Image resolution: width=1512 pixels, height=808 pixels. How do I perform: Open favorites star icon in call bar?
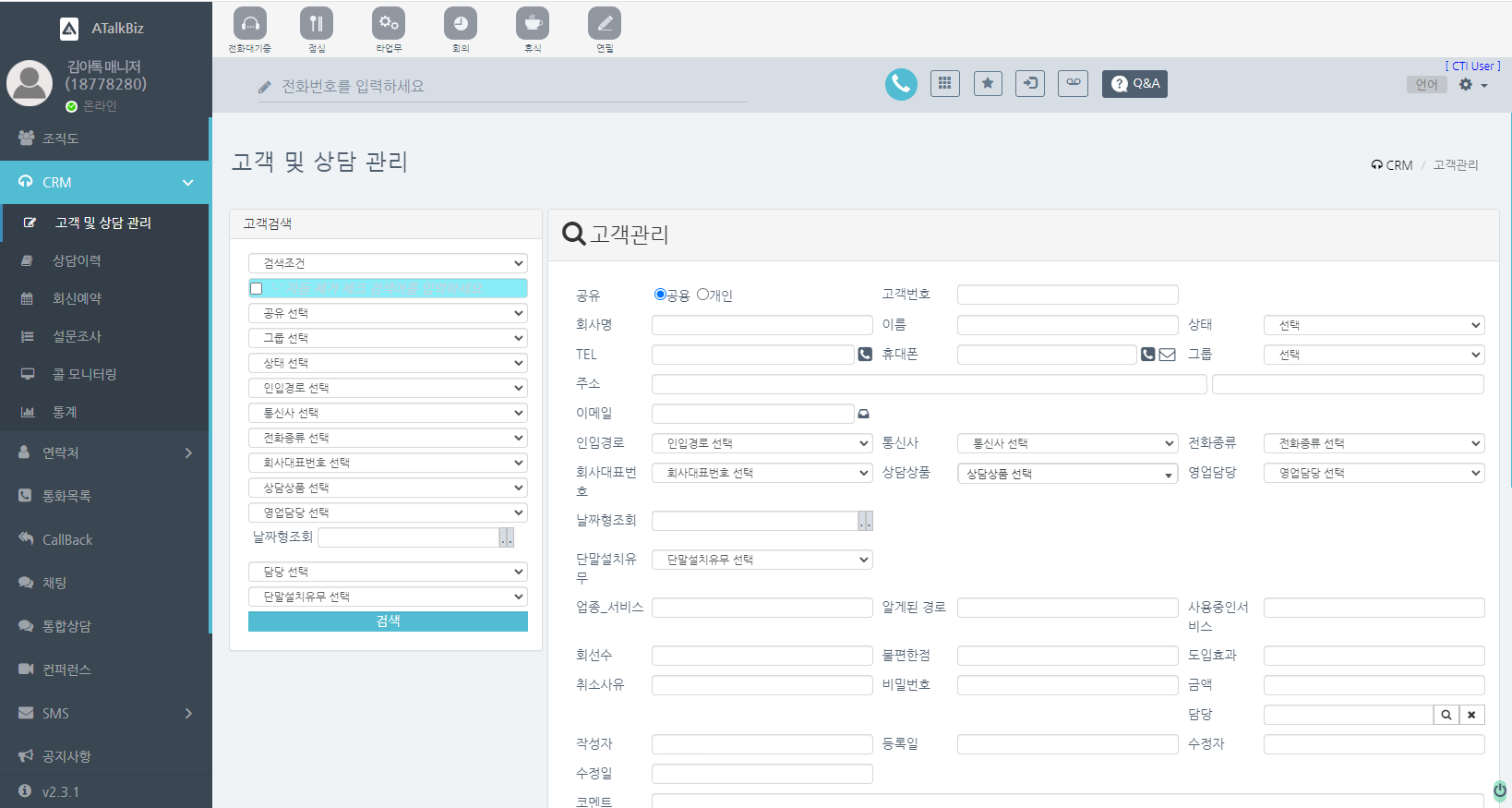tap(988, 83)
